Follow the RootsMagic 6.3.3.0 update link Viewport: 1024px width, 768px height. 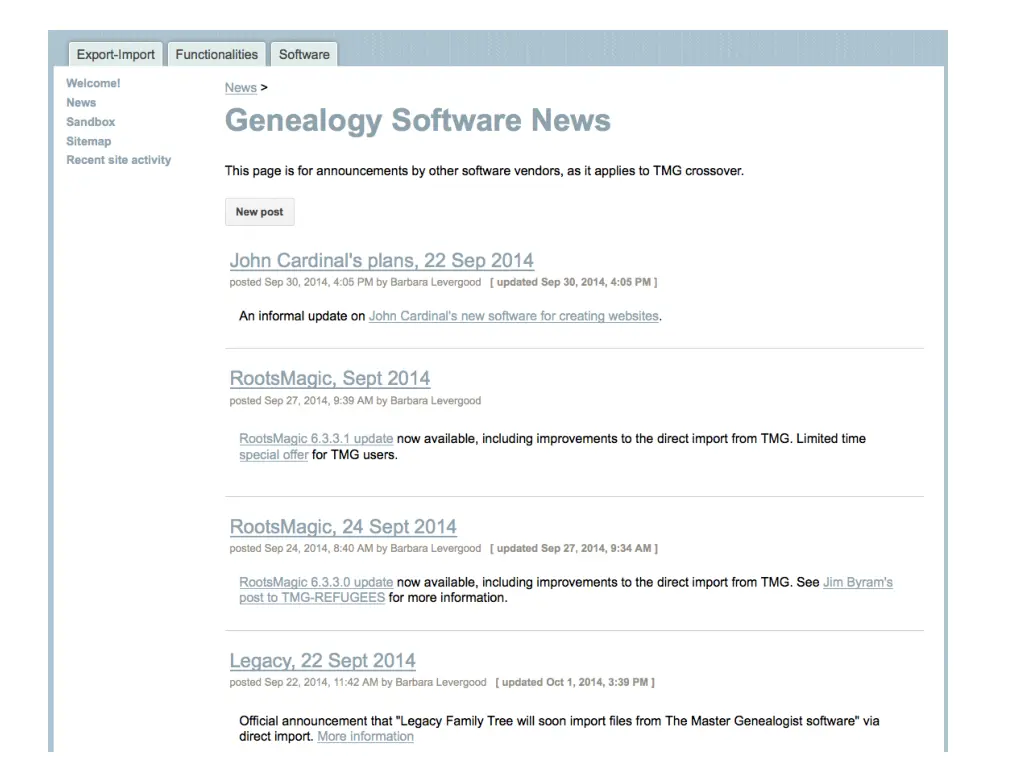pyautogui.click(x=316, y=582)
